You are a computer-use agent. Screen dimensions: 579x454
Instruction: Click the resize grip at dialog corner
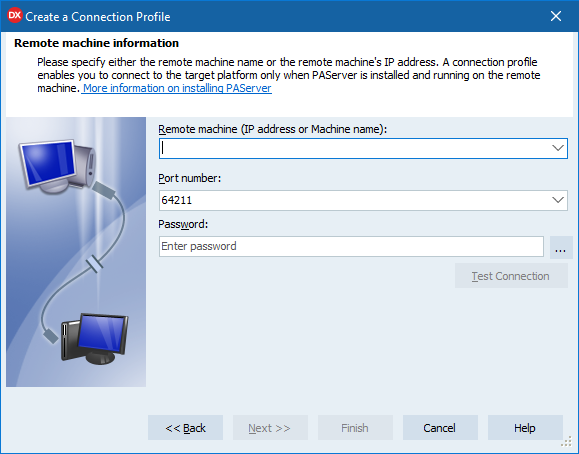tap(566, 441)
